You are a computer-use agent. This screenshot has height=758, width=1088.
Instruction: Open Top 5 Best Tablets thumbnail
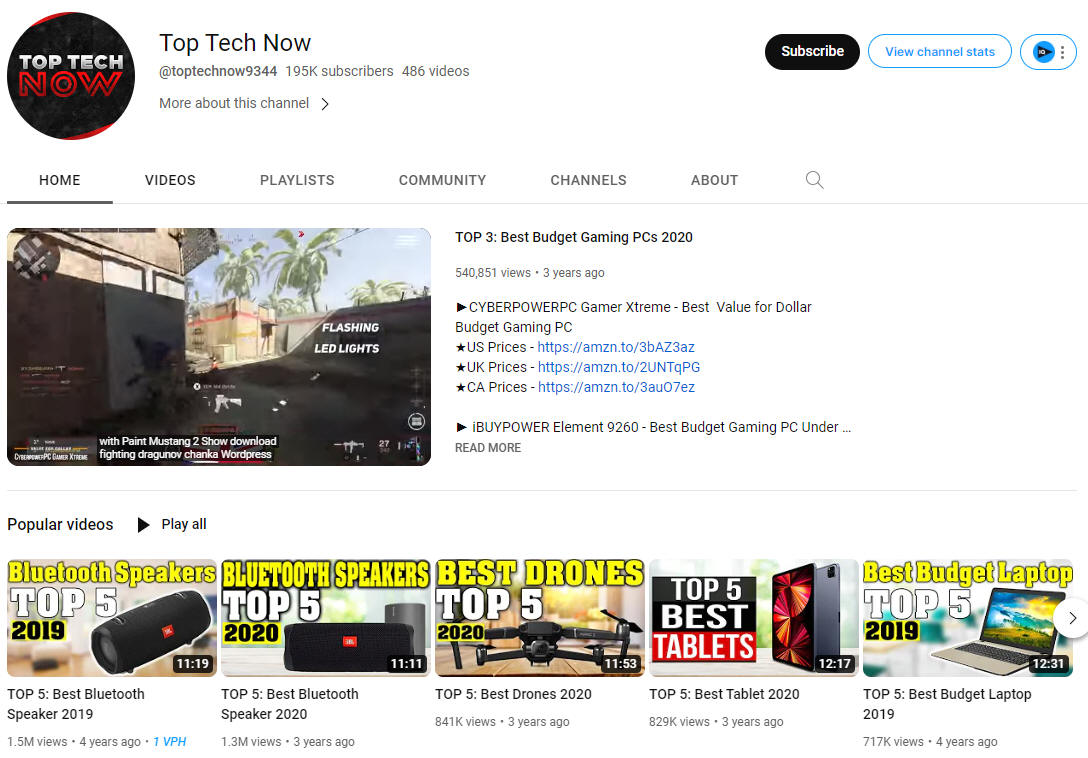(x=754, y=618)
